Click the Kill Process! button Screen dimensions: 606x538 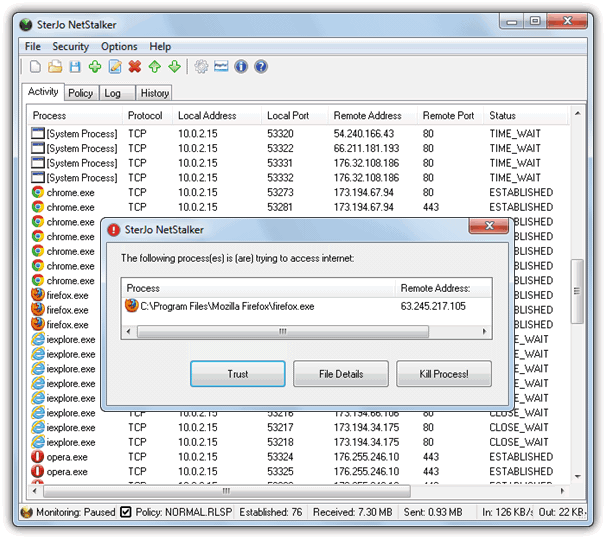(x=444, y=374)
